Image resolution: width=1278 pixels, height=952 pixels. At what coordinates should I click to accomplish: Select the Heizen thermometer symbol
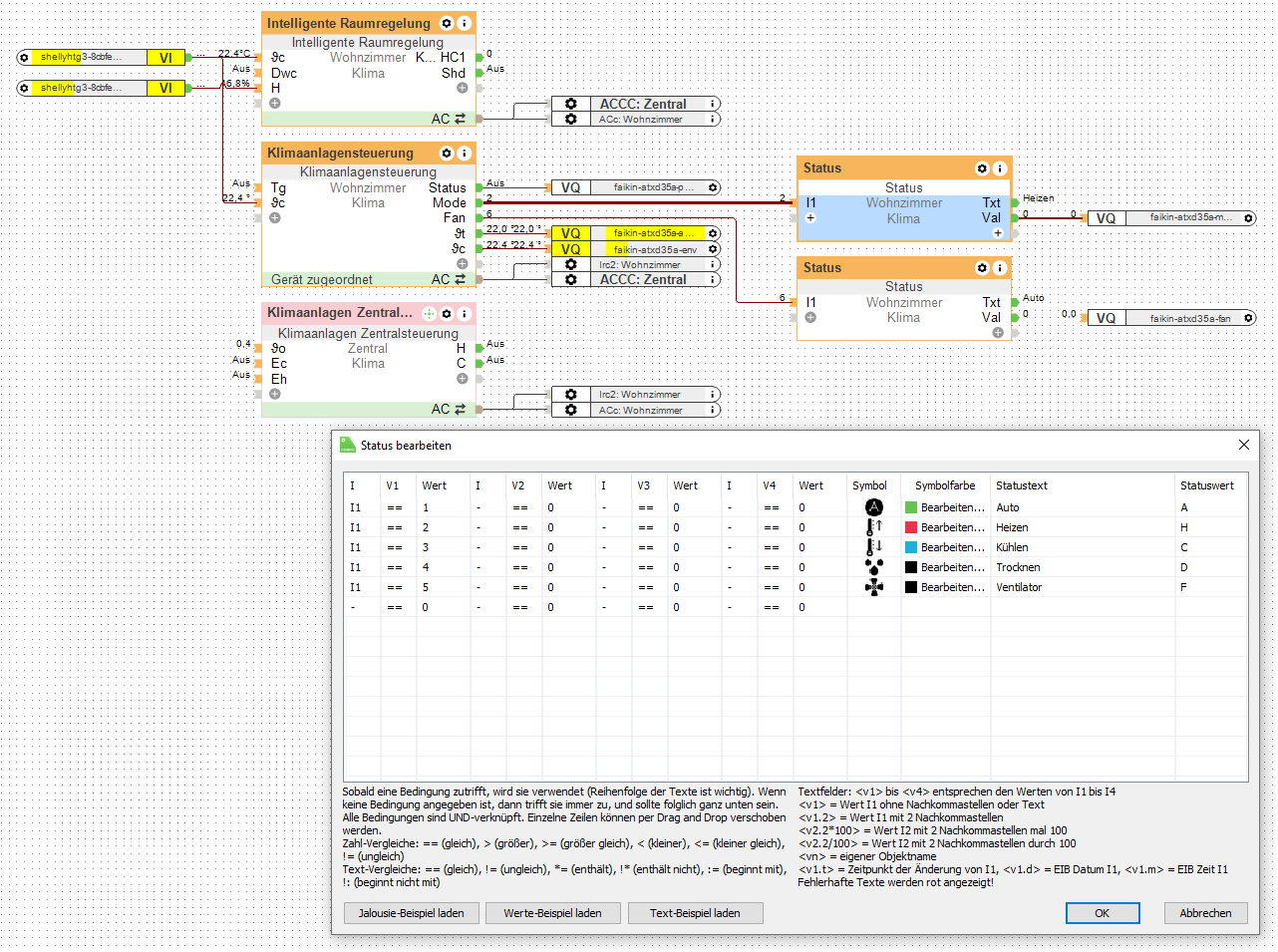click(x=873, y=527)
